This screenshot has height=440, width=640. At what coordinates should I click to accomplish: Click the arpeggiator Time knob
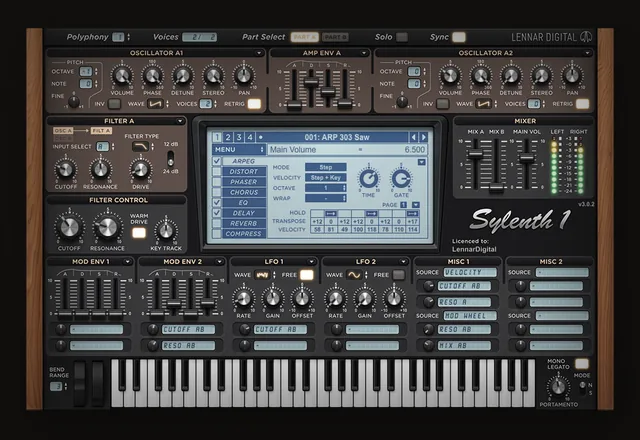[368, 178]
